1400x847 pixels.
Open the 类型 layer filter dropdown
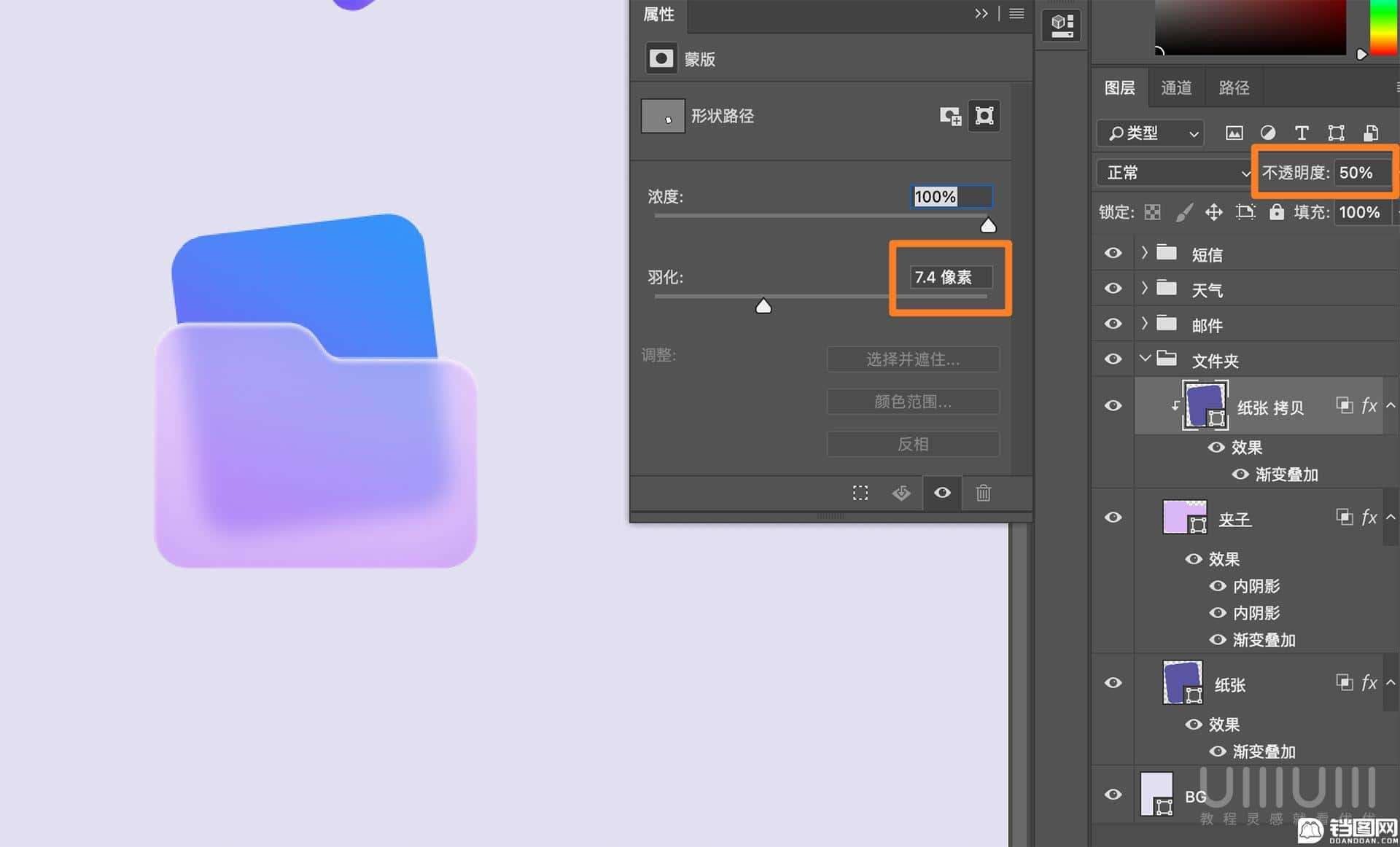[x=1151, y=133]
